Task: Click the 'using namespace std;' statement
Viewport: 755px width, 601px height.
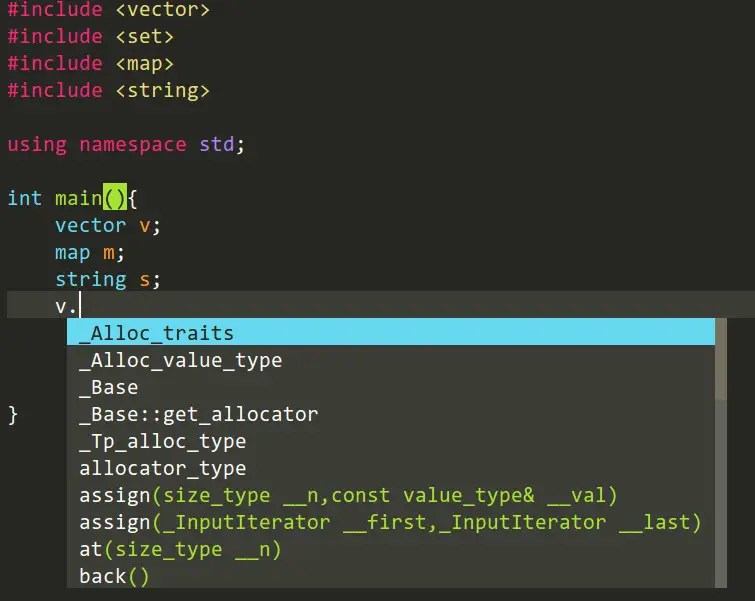Action: pyautogui.click(x=126, y=144)
